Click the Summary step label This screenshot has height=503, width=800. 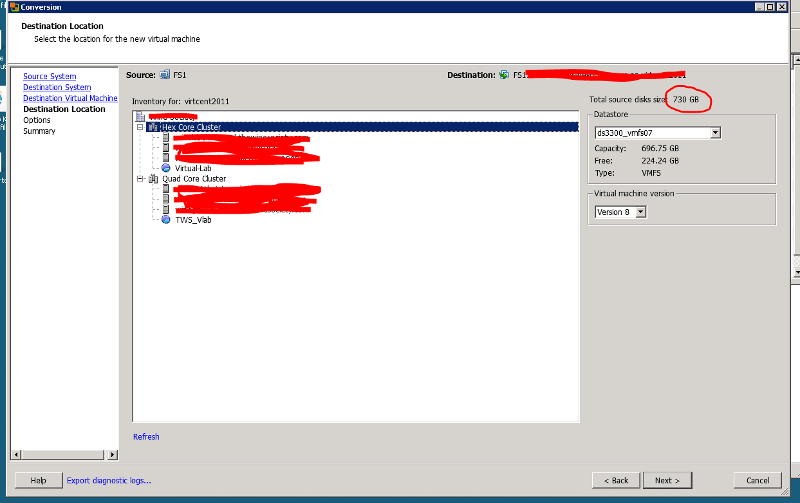tap(39, 131)
